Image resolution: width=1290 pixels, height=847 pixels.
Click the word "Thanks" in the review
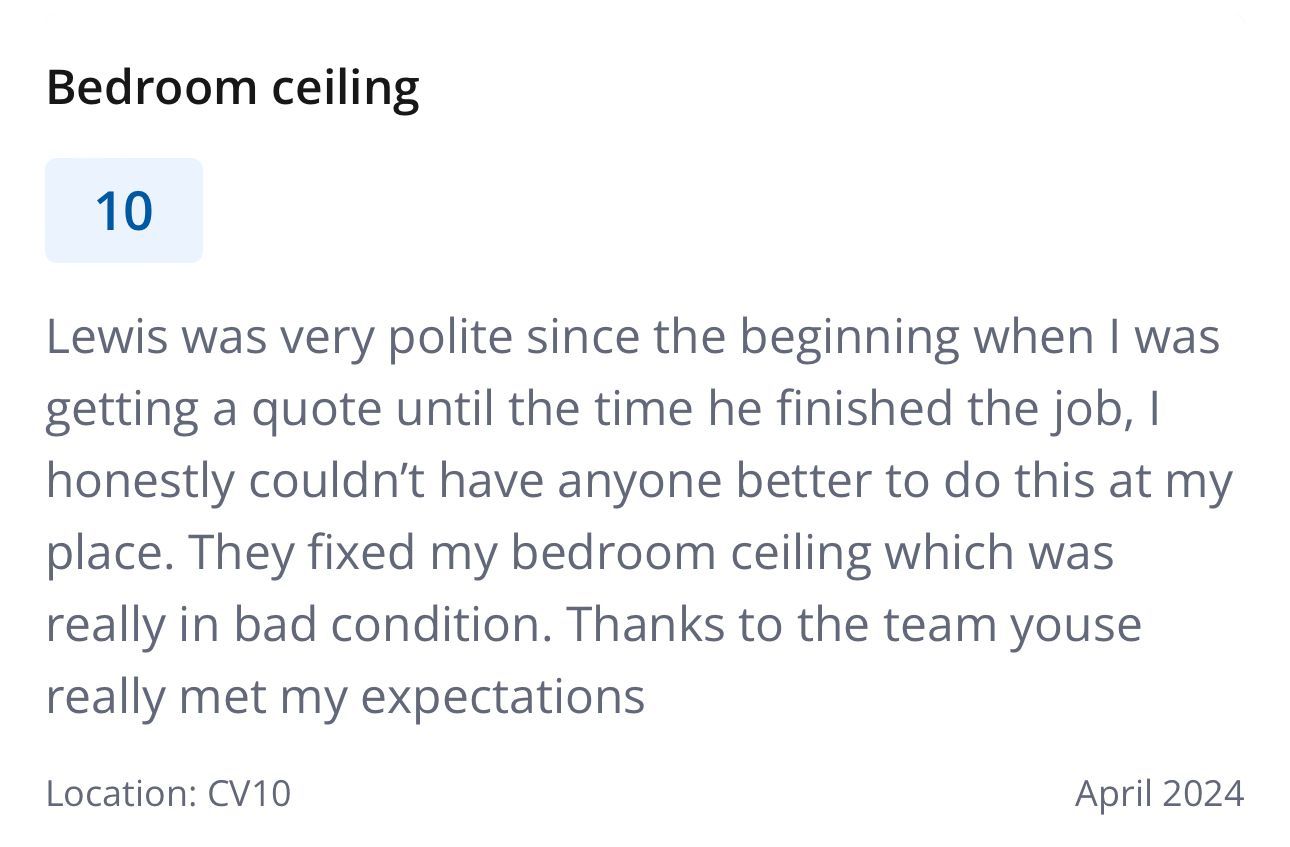pos(646,625)
